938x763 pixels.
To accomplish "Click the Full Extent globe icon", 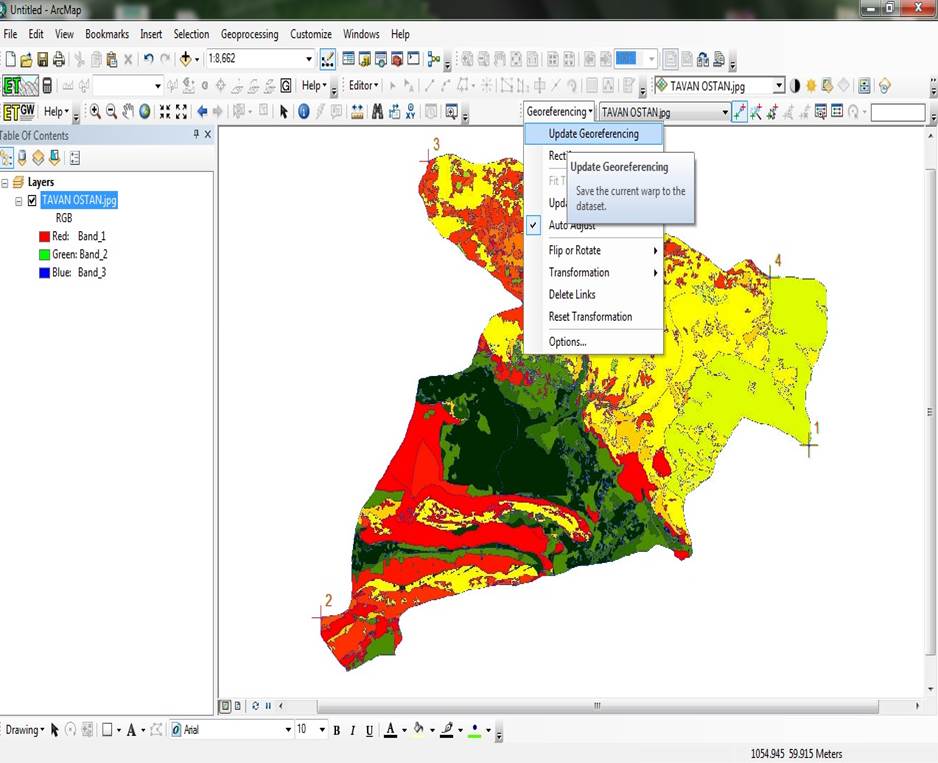I will [x=145, y=112].
